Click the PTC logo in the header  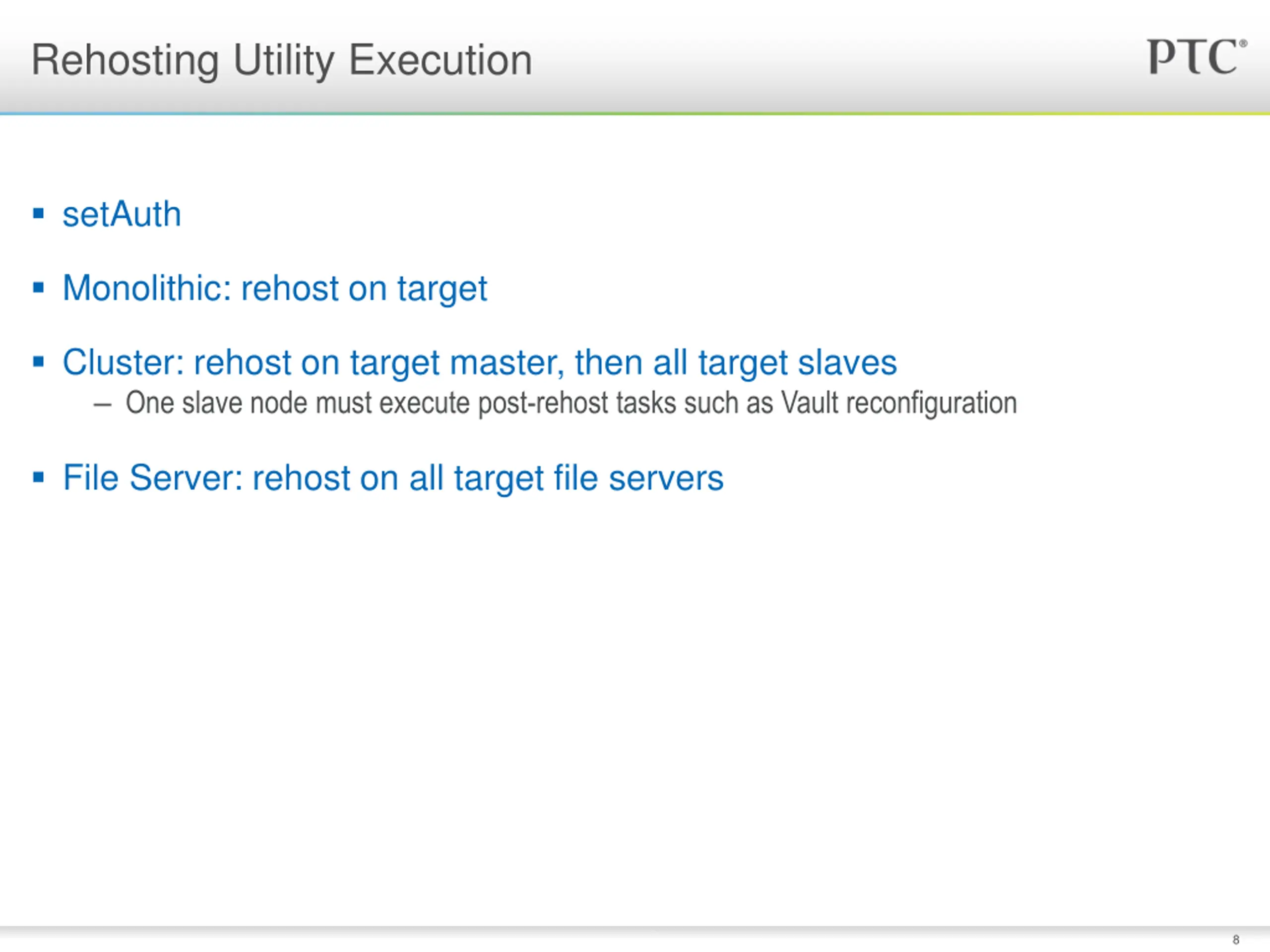click(x=1197, y=56)
